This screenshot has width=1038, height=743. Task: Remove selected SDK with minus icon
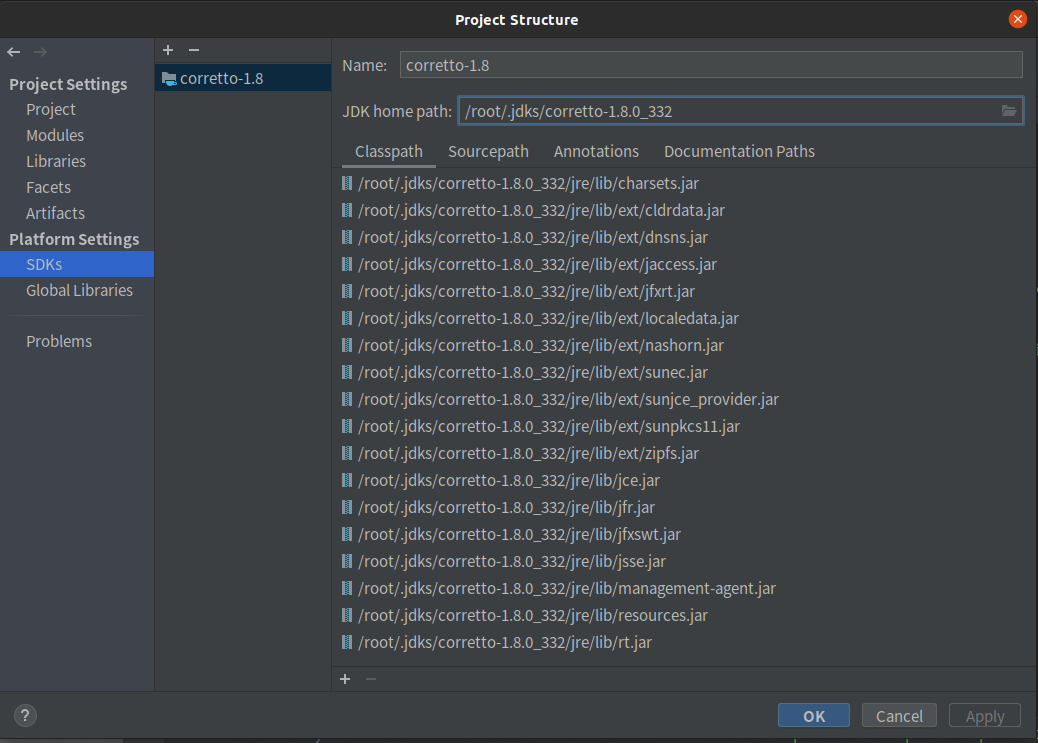(194, 50)
